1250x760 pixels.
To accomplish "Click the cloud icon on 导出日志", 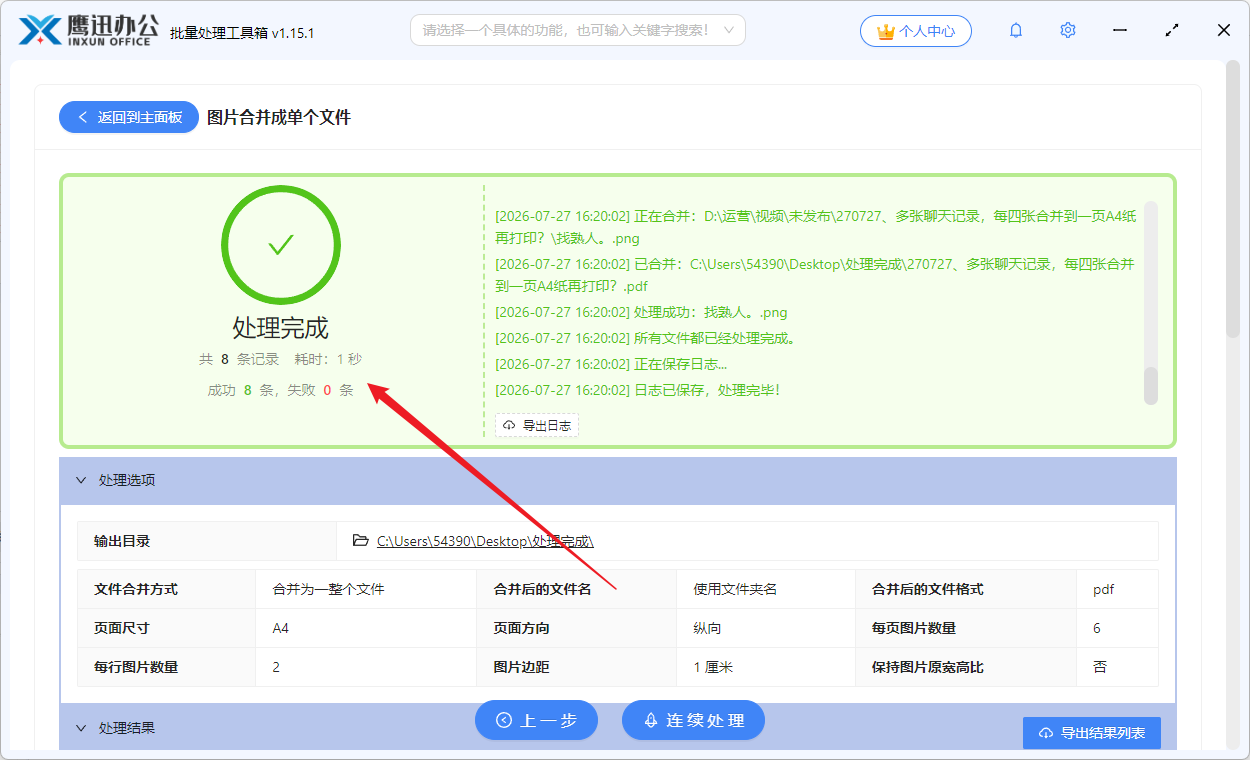I will [x=509, y=426].
